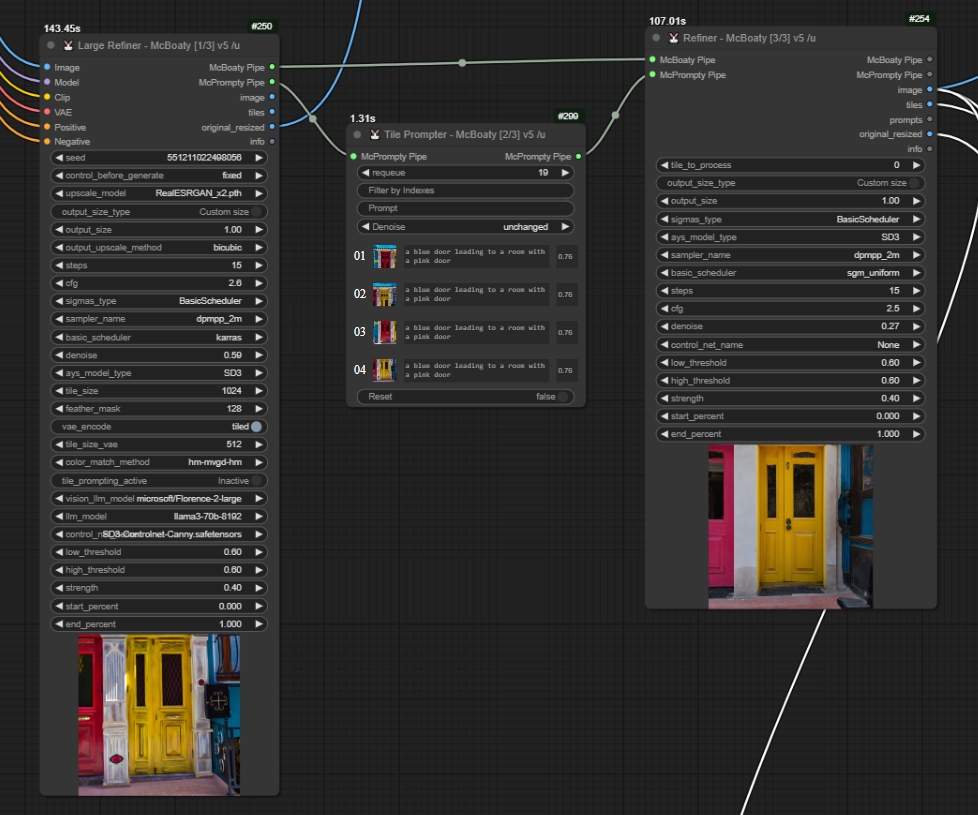Open upscale_model RealESRGAN_x2.pth selector
978x815 pixels.
point(158,193)
